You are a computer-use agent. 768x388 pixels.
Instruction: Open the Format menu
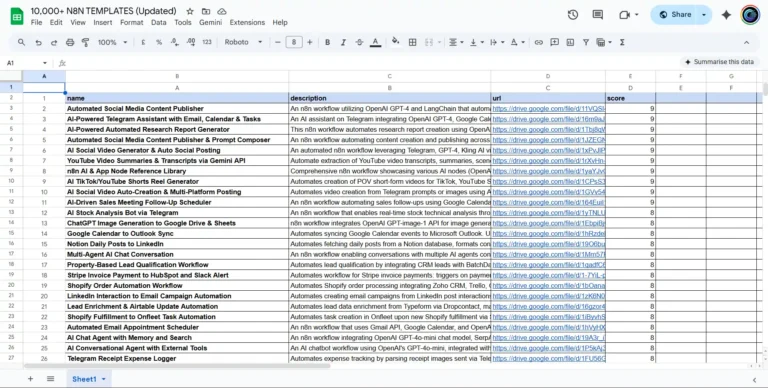coord(132,23)
